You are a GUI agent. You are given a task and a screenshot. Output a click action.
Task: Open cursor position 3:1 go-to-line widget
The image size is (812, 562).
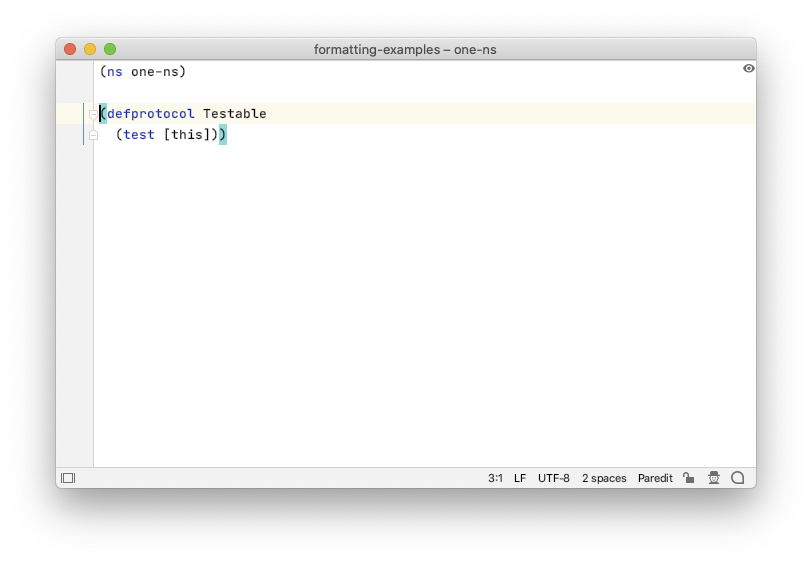495,478
